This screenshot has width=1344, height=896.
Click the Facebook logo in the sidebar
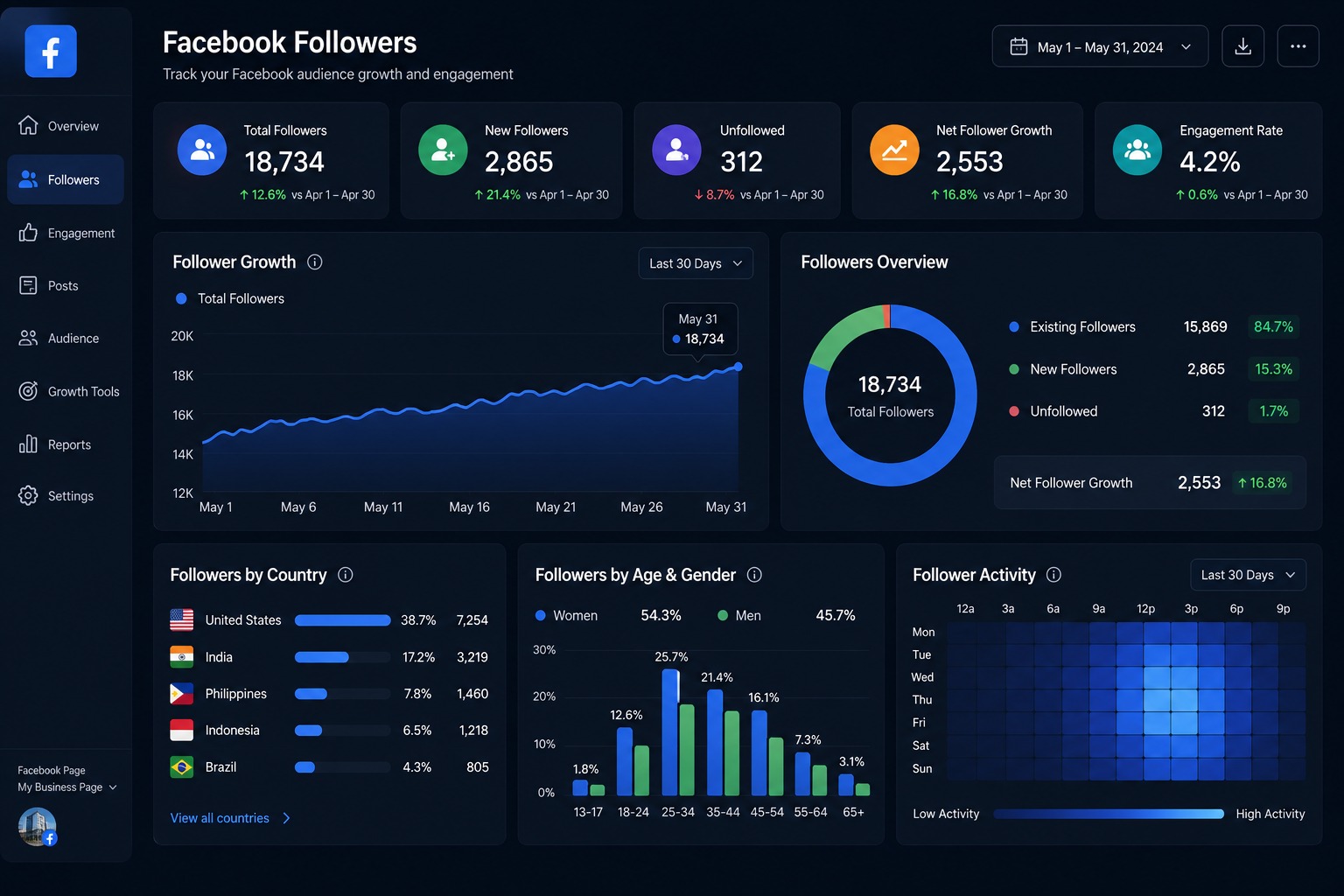tap(51, 52)
